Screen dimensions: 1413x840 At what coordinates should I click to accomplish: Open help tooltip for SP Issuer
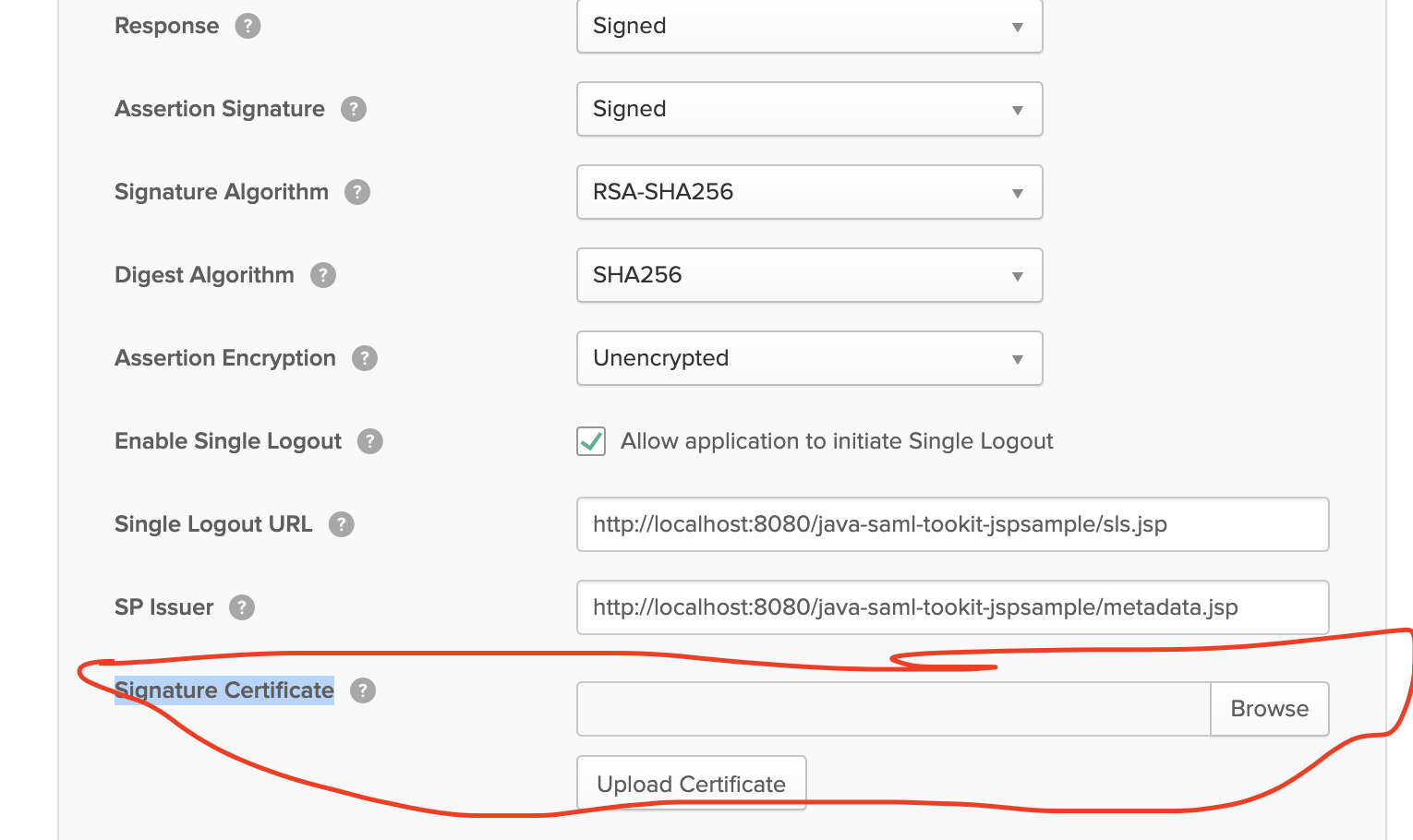point(241,607)
